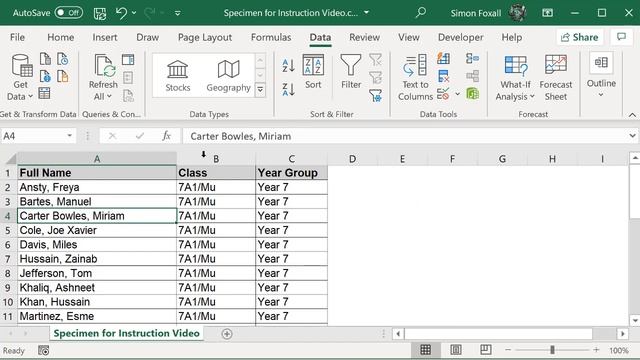Create a Forecast Sheet

click(x=556, y=77)
